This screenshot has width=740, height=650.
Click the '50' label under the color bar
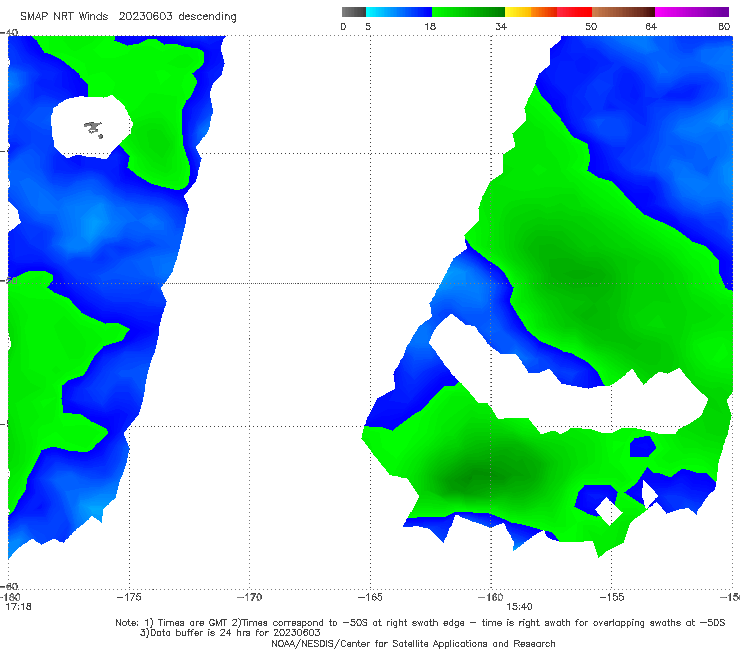(x=591, y=27)
